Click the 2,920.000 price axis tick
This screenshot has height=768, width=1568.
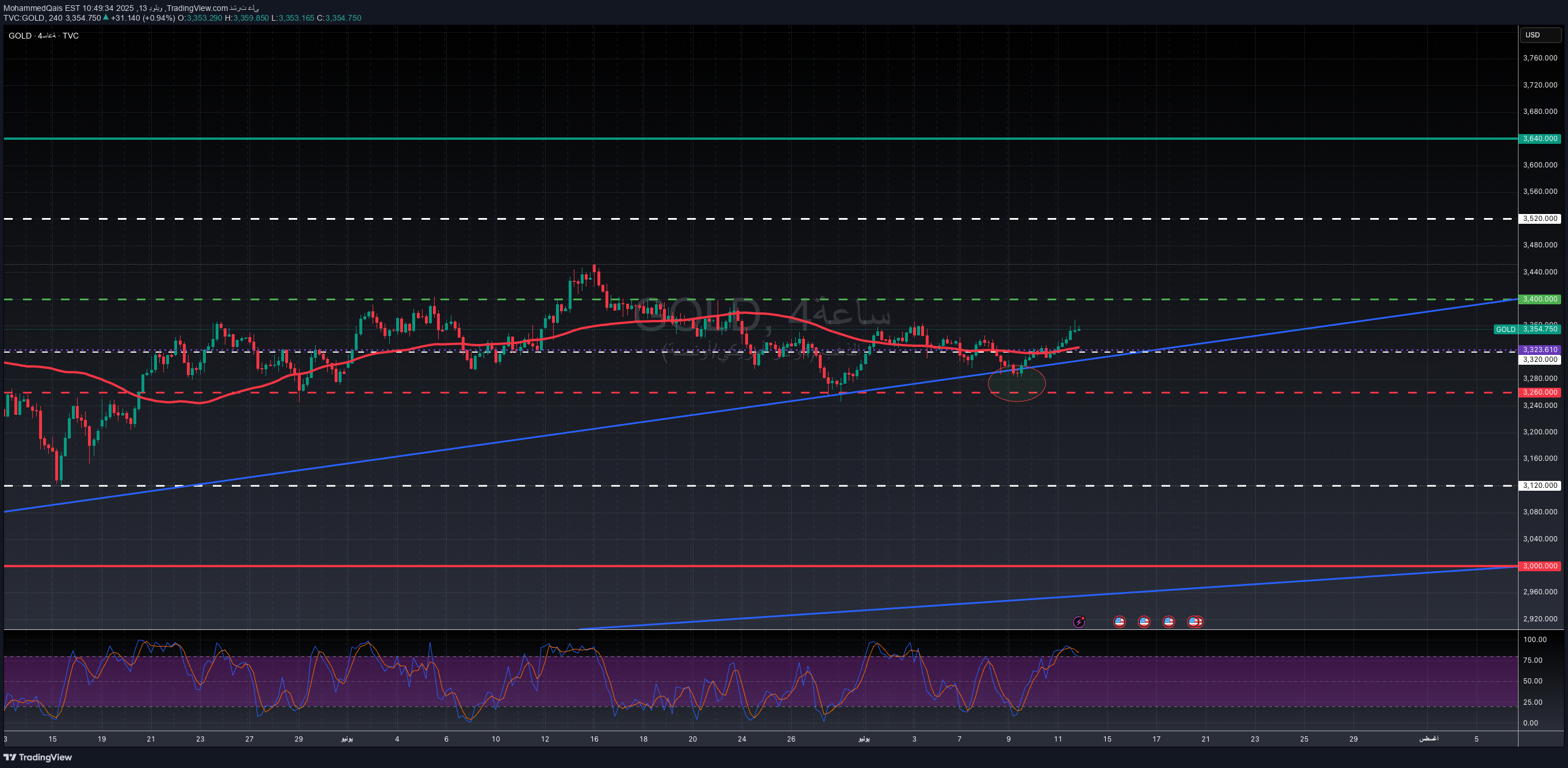1540,619
